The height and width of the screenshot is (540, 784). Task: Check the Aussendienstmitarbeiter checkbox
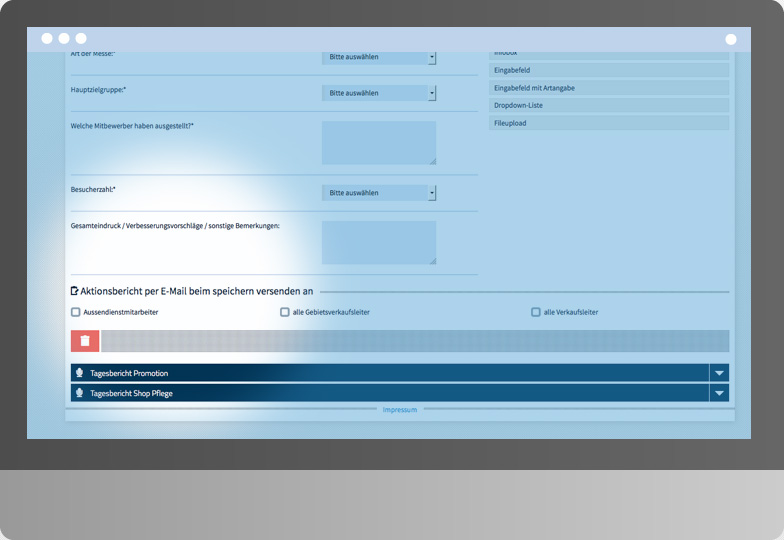tap(76, 312)
